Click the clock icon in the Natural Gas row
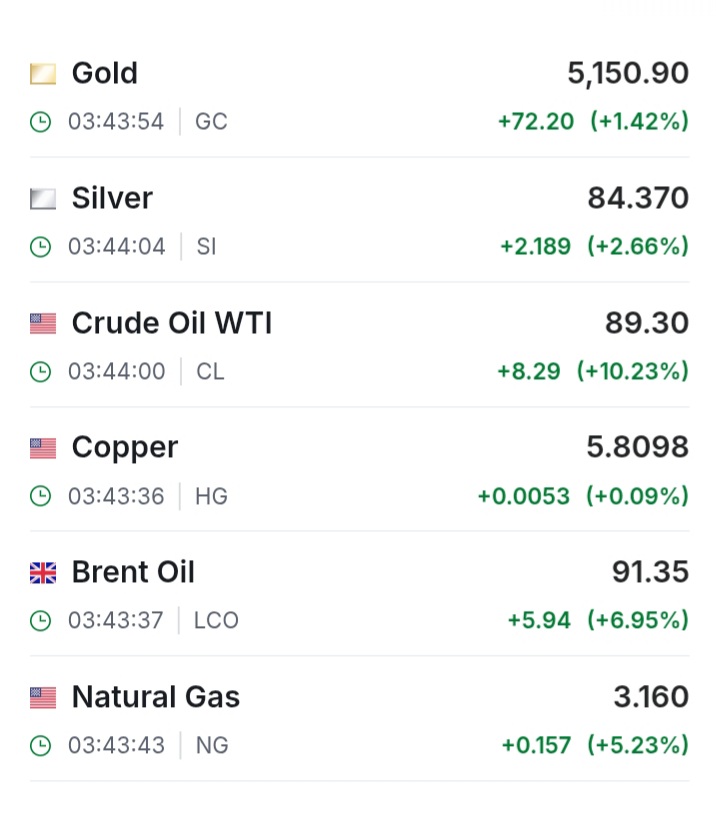 (40, 745)
